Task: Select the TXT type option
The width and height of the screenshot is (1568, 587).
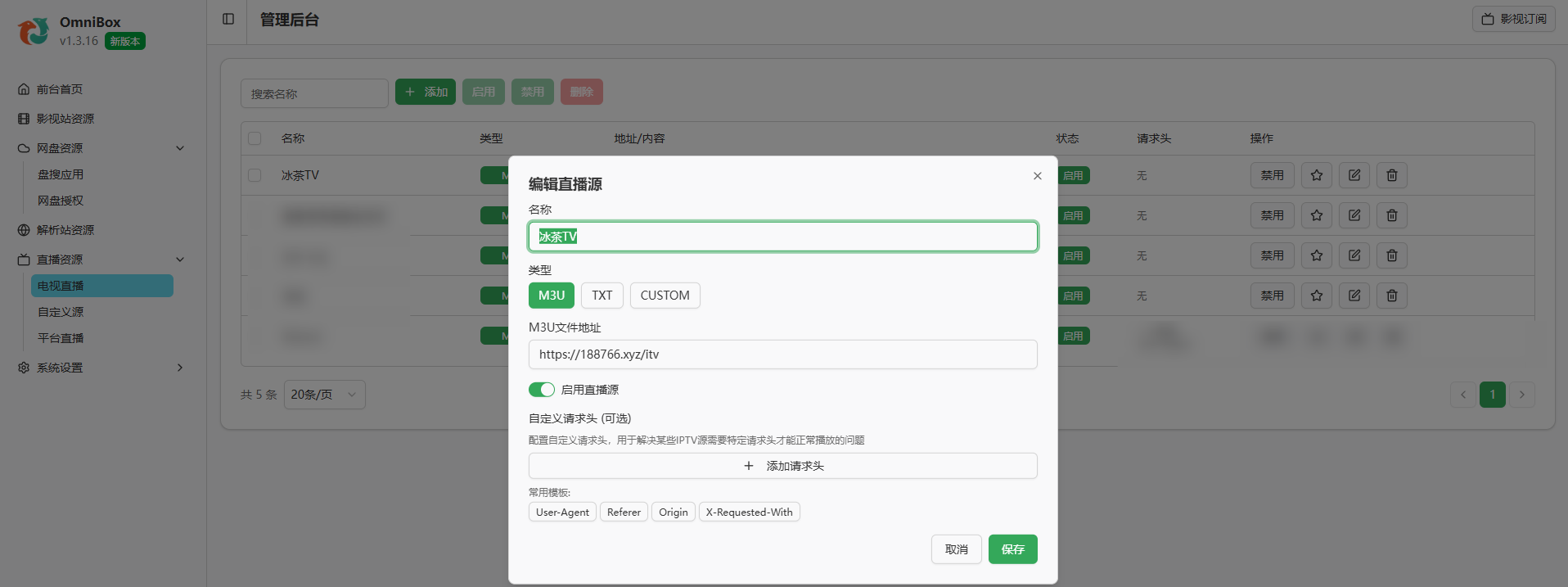Action: pos(602,296)
